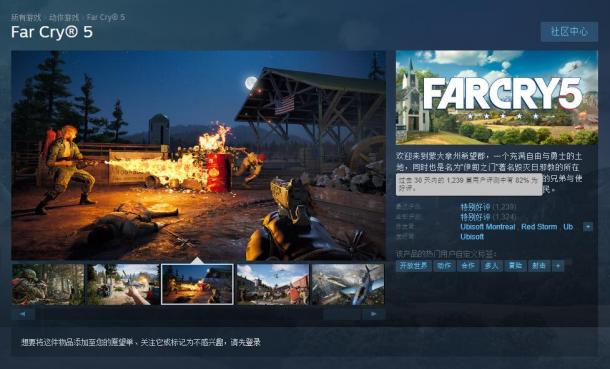Select the 射击 tag

coord(539,266)
